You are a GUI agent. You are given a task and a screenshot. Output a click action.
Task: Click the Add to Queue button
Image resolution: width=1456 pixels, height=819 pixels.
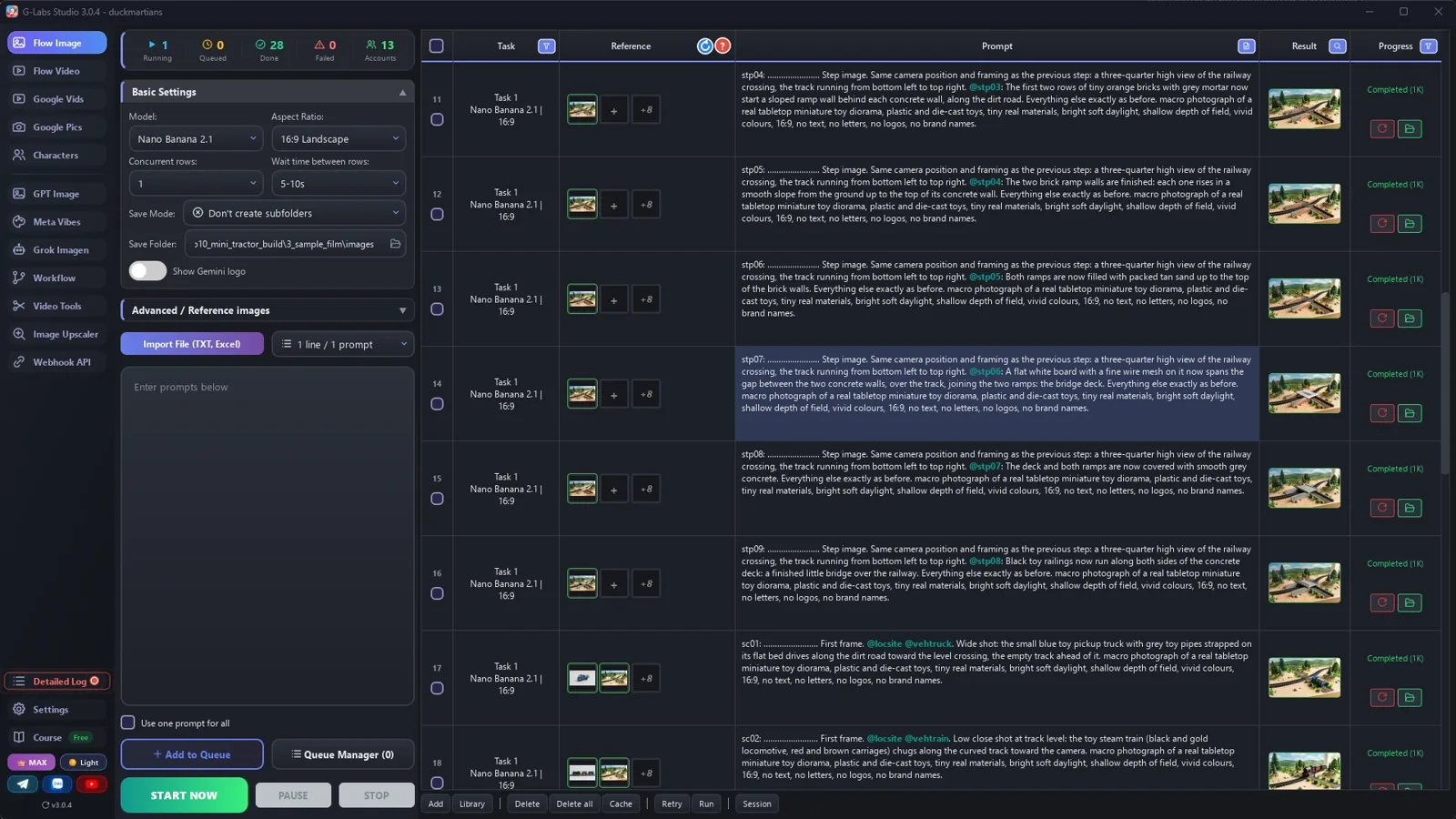[192, 754]
